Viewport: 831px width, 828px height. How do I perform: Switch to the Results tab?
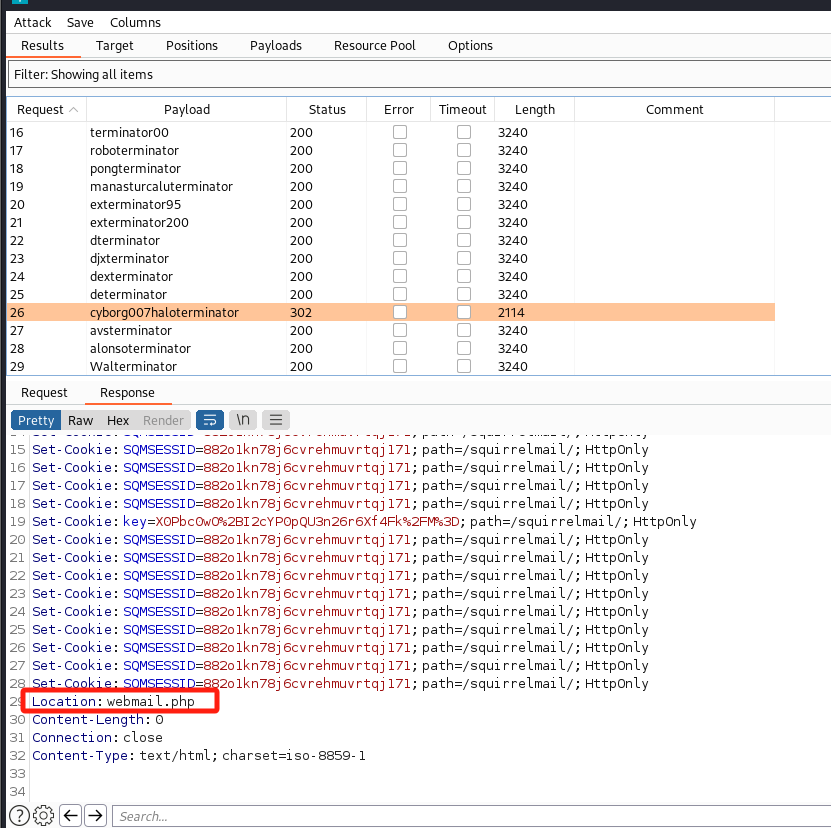pos(42,46)
